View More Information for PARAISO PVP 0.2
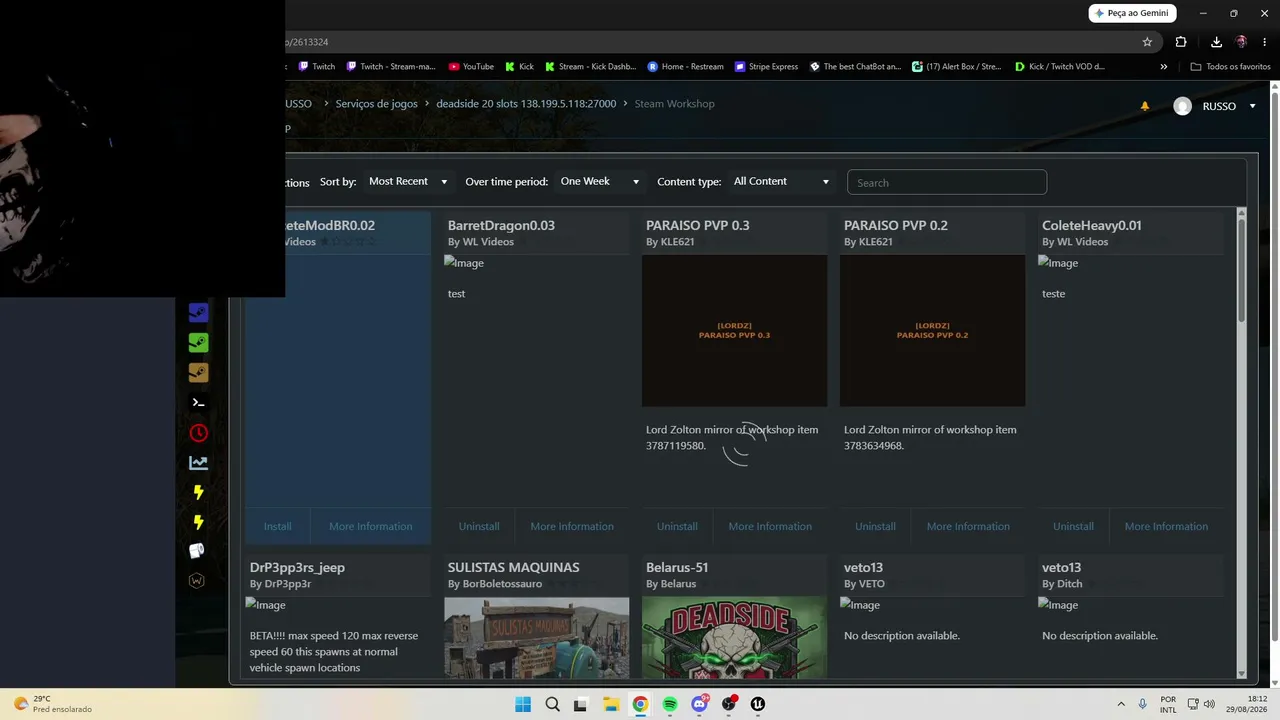 [968, 526]
